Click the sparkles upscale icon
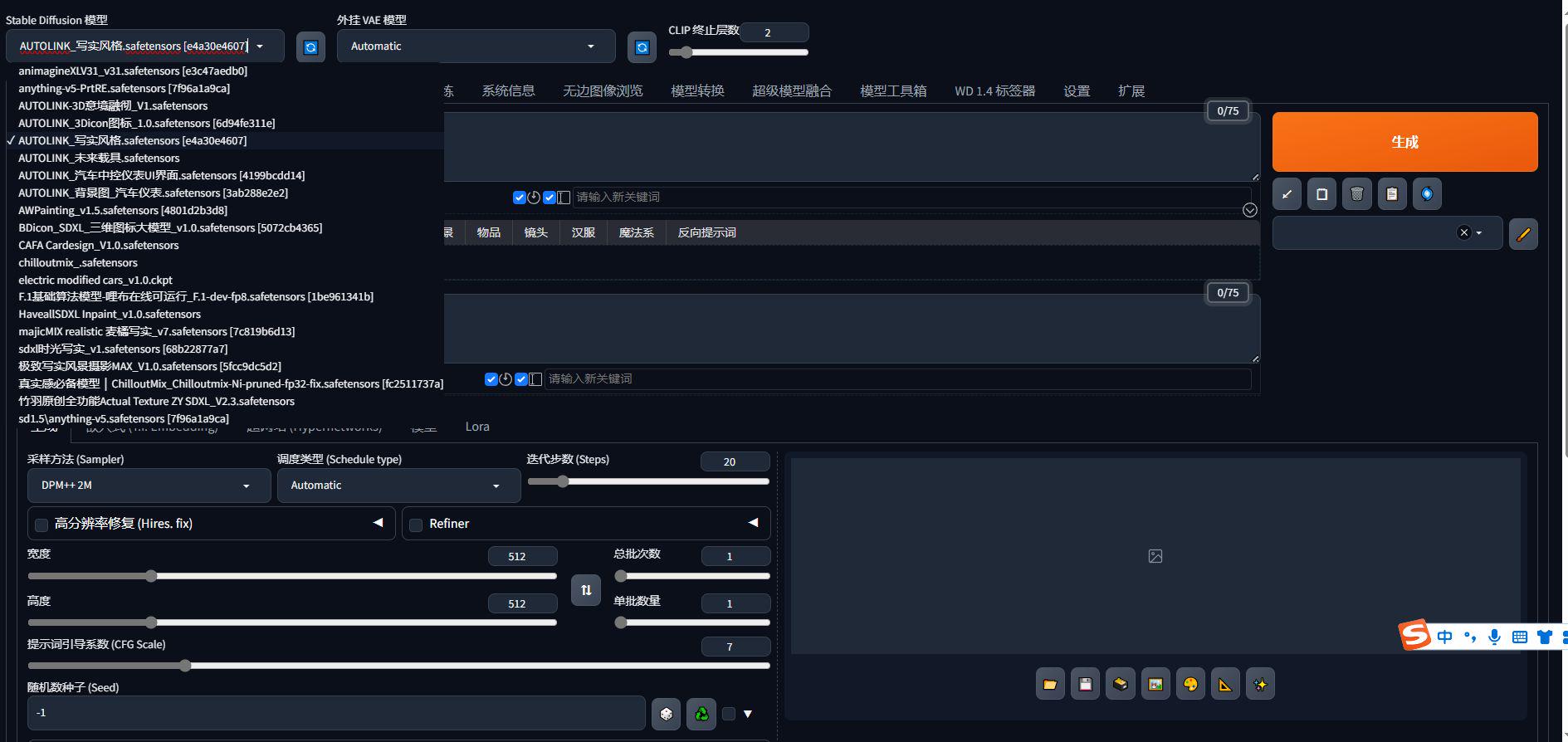This screenshot has width=1568, height=742. [1260, 685]
